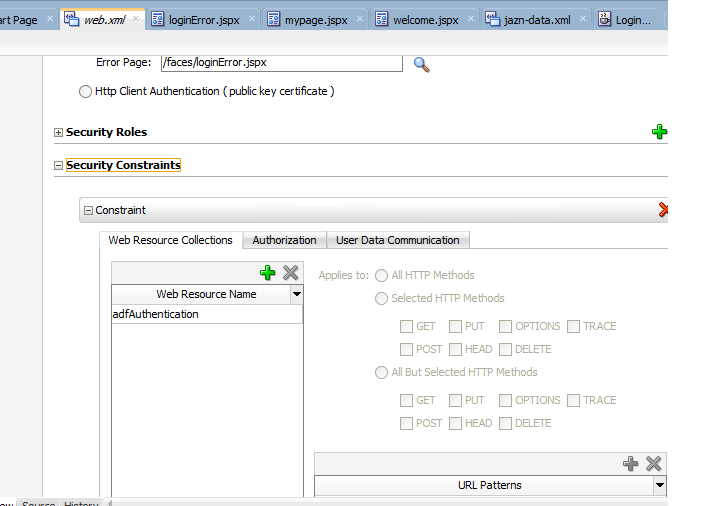This screenshot has height=506, width=719.
Task: Open URL Patterns column dropdown arrow
Action: pos(660,485)
